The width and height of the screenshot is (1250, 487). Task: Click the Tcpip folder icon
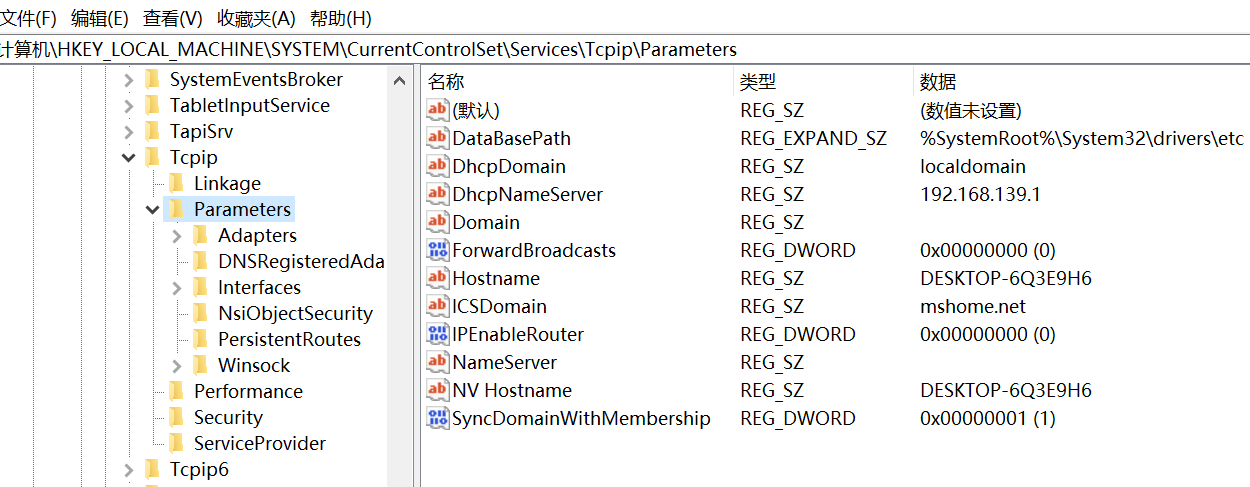tap(152, 157)
